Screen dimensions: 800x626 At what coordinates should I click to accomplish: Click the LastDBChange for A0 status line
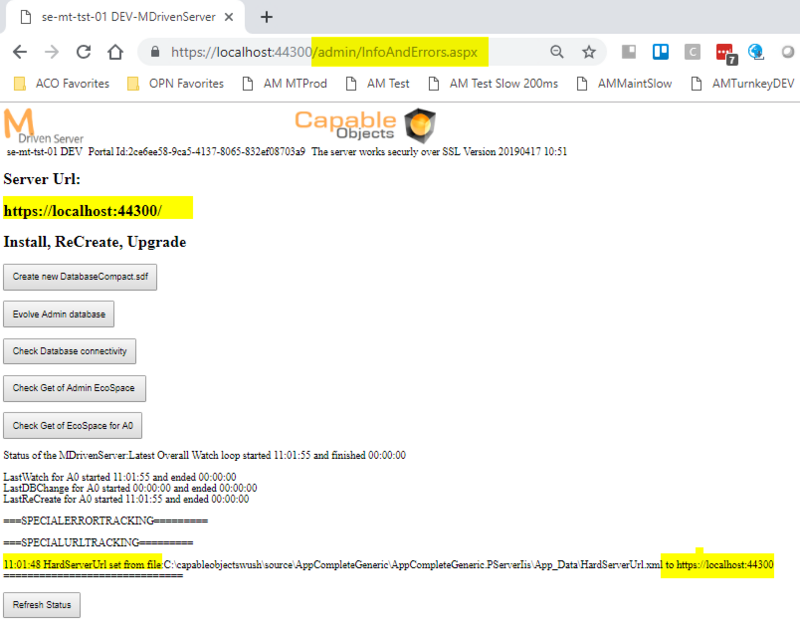130,488
